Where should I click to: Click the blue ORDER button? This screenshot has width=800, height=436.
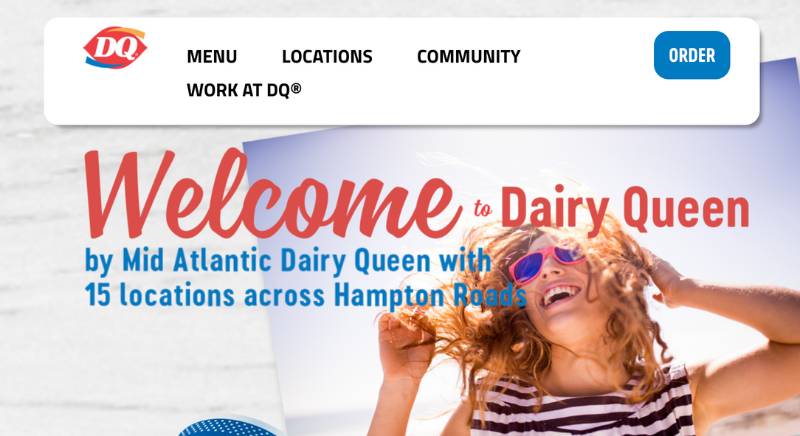click(x=692, y=55)
